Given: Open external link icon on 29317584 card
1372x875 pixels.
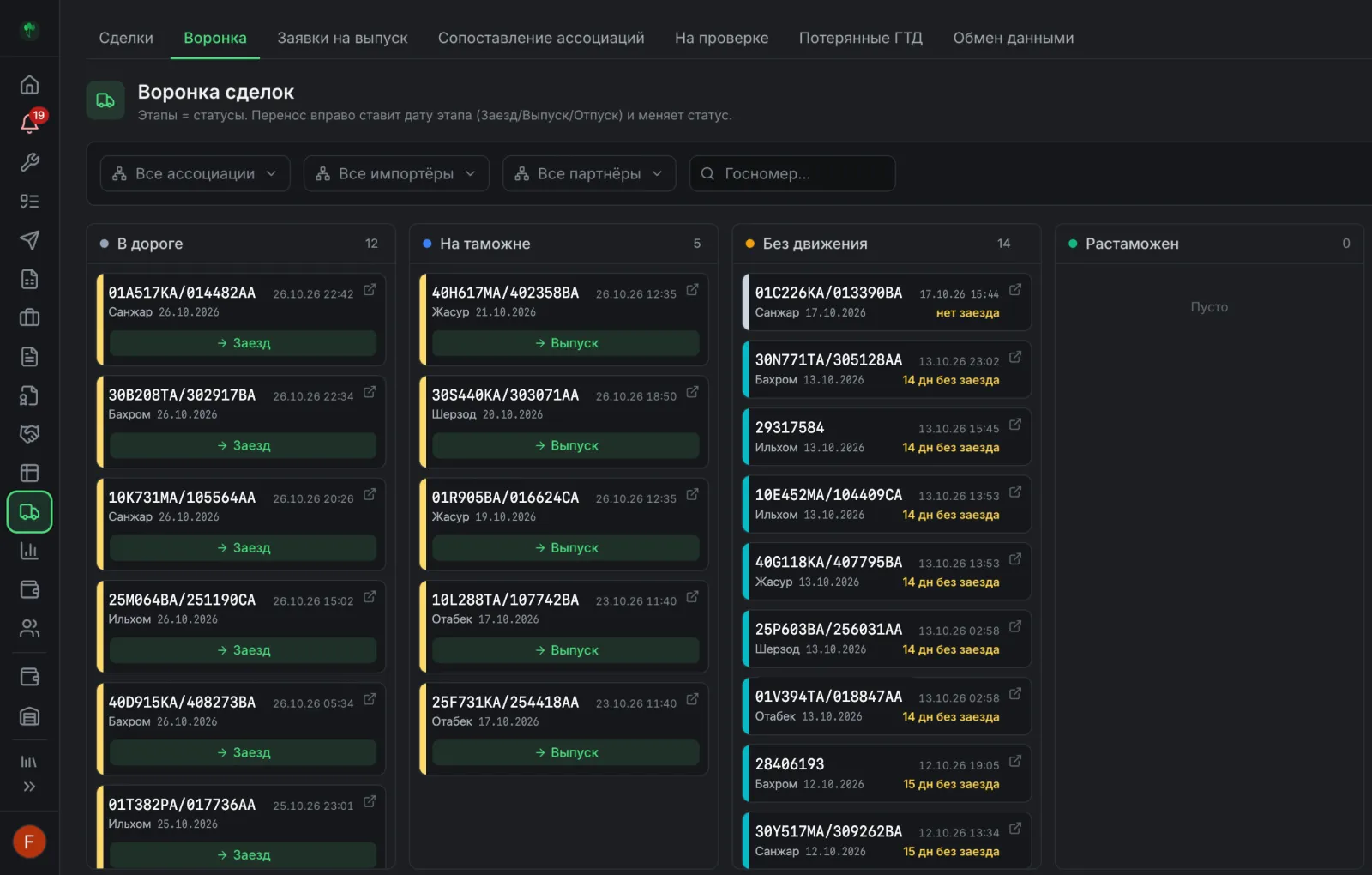Looking at the screenshot, I should (x=1015, y=425).
